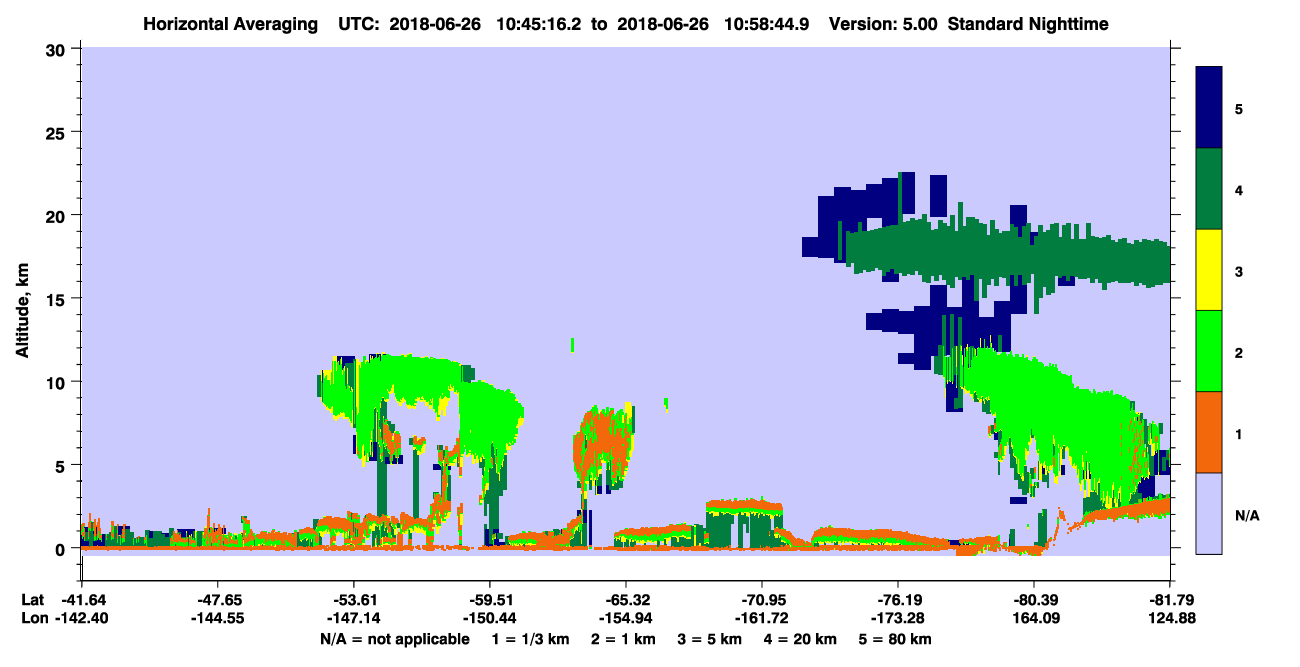
Task: Click longitude value -147.14
Action: tap(353, 619)
